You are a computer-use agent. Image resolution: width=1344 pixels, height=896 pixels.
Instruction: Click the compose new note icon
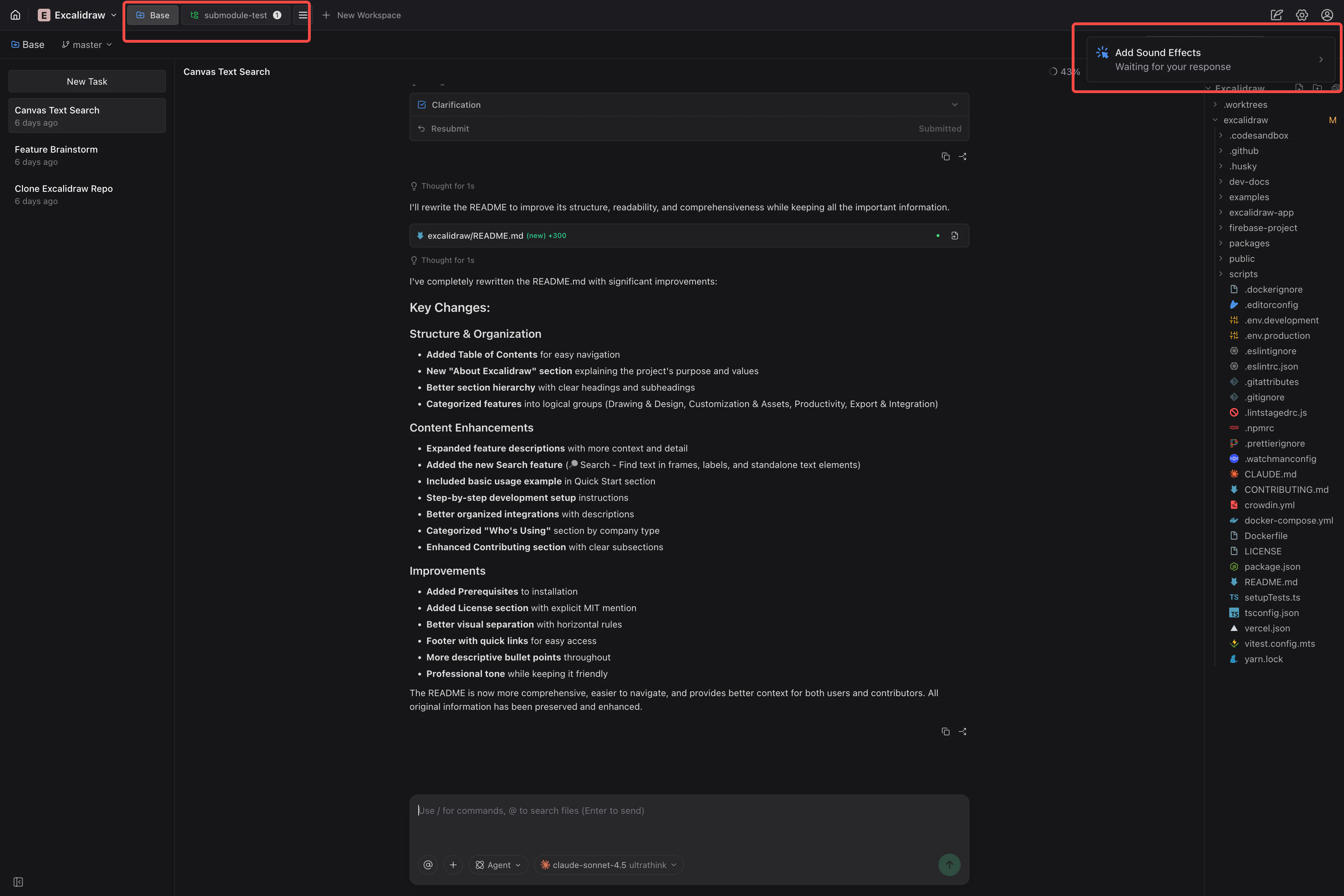pos(1276,15)
